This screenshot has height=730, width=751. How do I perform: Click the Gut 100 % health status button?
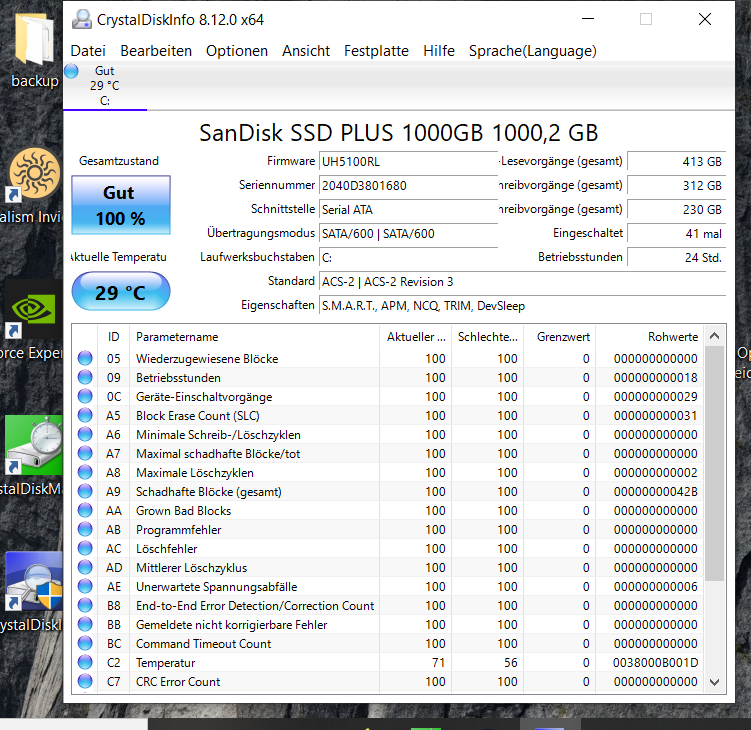coord(121,205)
